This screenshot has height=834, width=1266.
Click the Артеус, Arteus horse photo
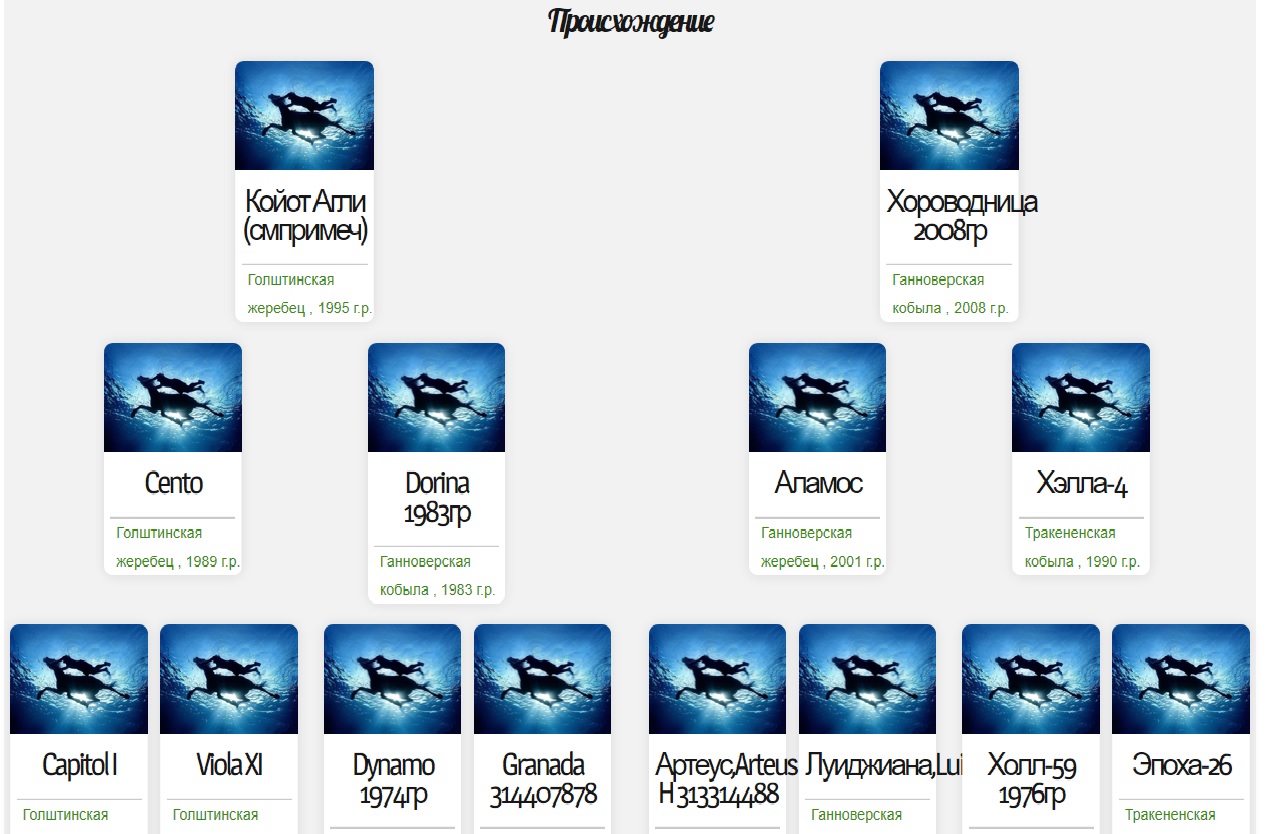(x=717, y=679)
